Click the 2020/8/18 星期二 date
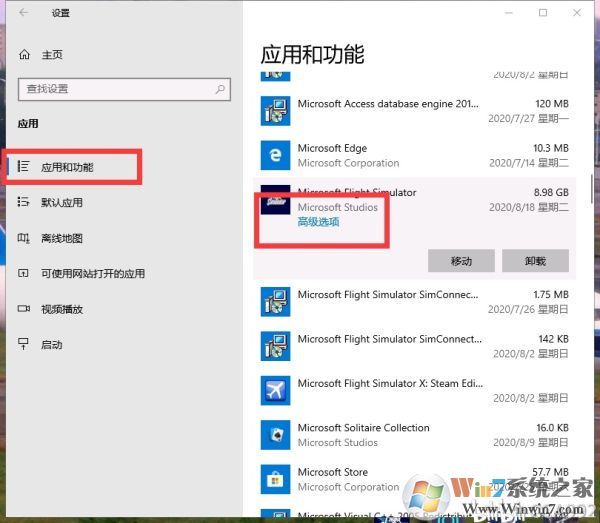 point(529,207)
